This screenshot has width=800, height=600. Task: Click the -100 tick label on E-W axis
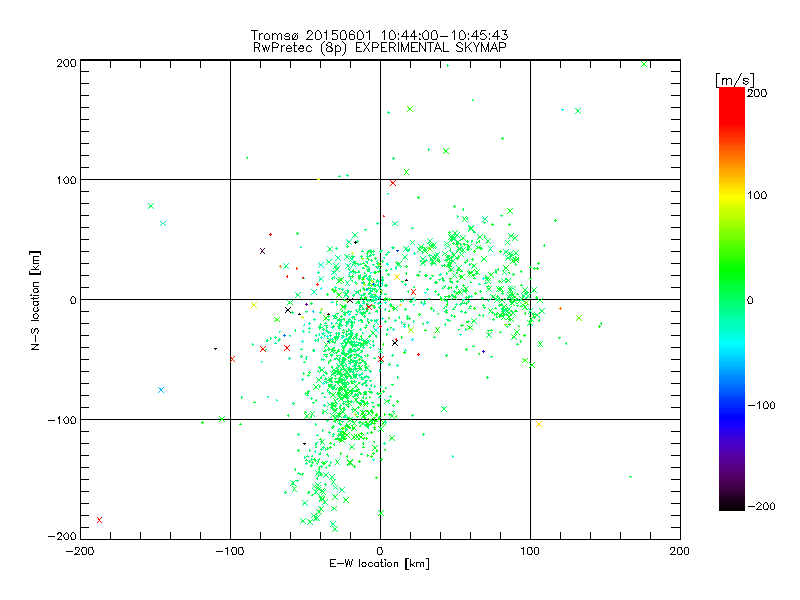click(x=230, y=551)
